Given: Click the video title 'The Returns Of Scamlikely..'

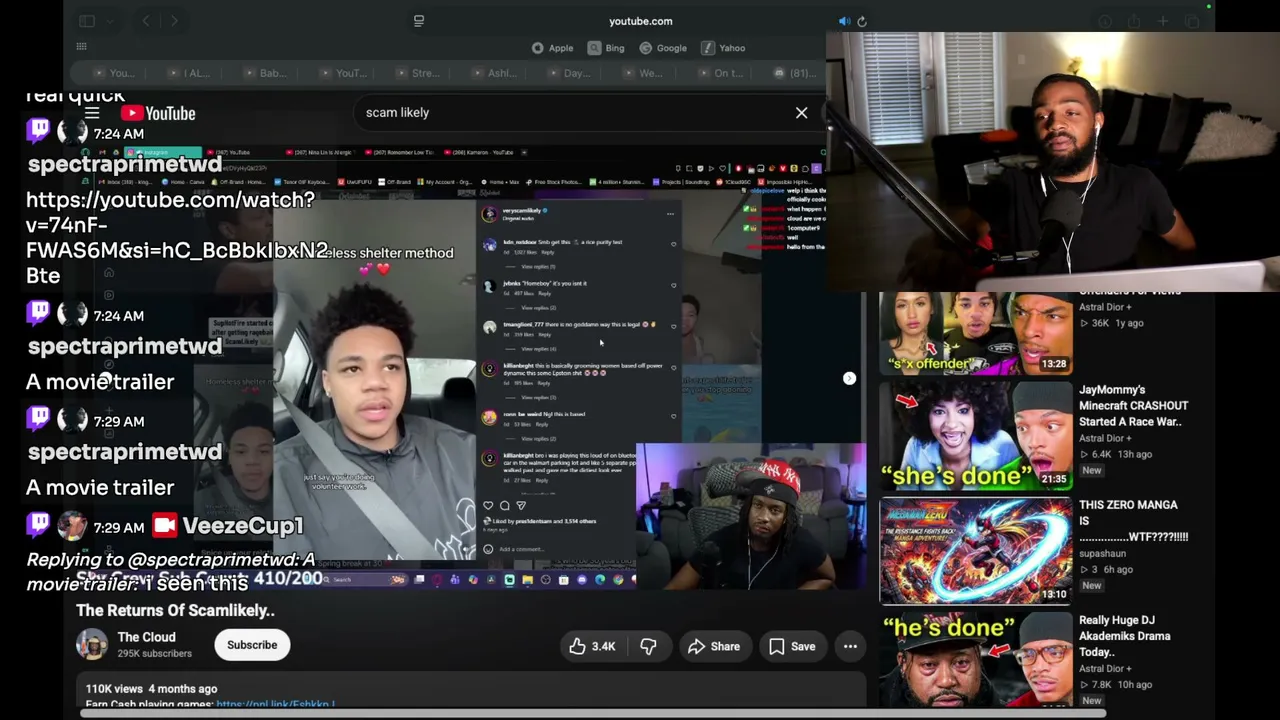Looking at the screenshot, I should click(x=175, y=610).
